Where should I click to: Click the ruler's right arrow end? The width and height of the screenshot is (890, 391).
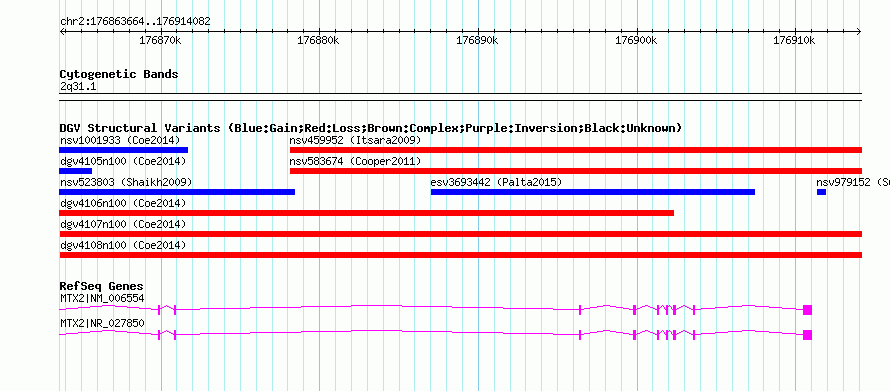pos(859,32)
